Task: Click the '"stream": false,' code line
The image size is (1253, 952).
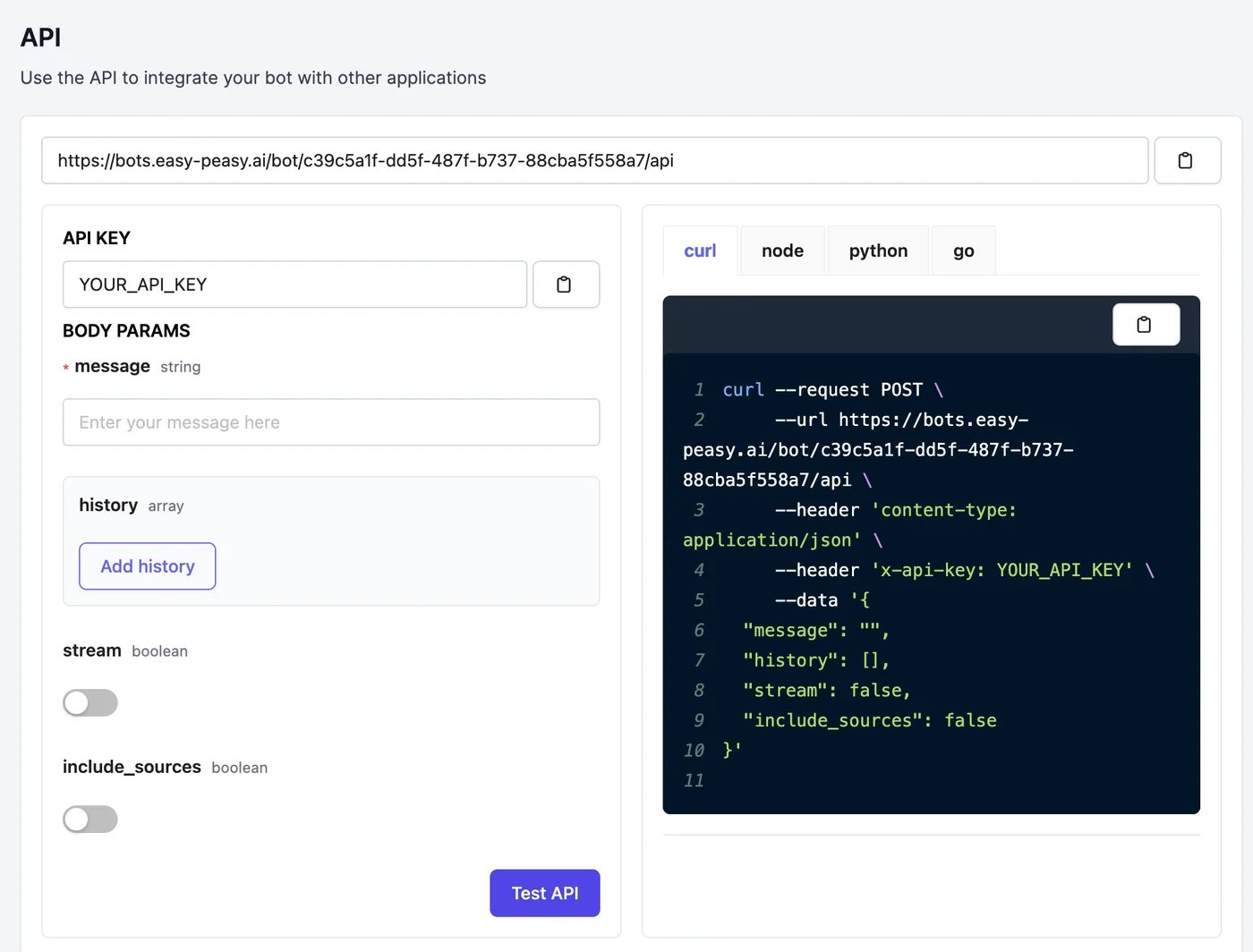Action: tap(826, 690)
